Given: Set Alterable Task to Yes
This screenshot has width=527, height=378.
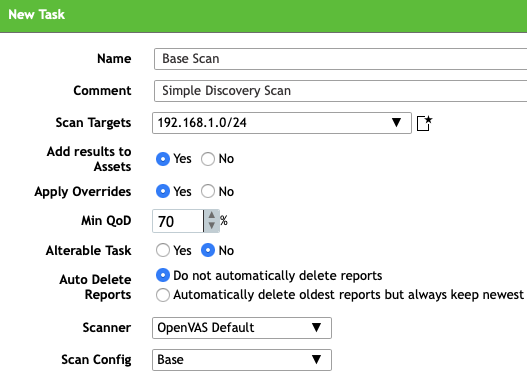Looking at the screenshot, I should pos(163,250).
